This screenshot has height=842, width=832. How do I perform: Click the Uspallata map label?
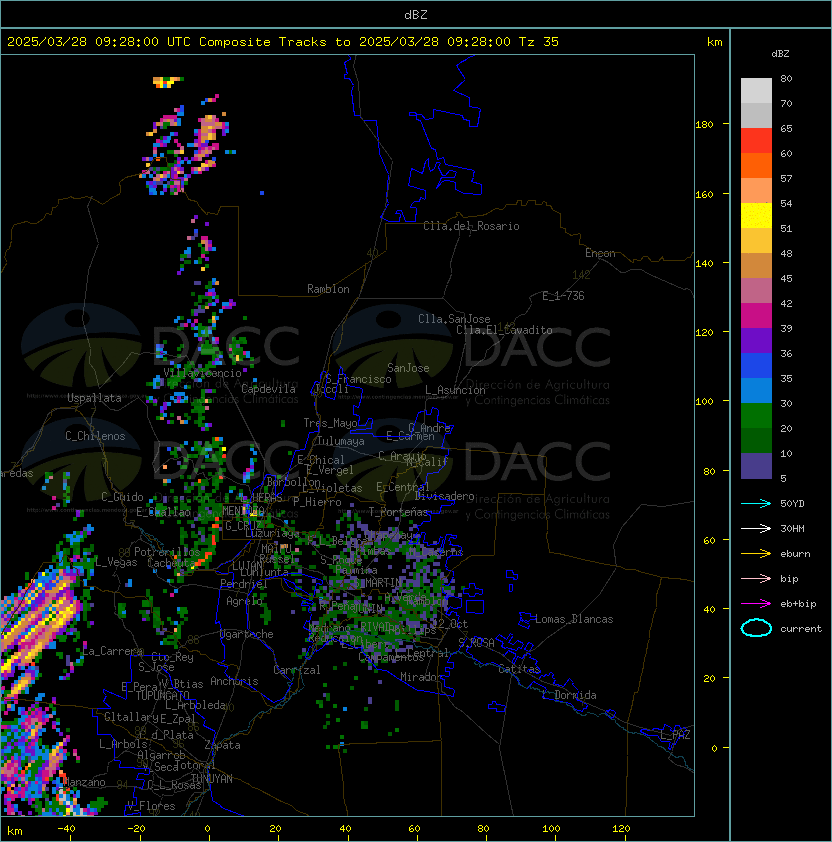94,398
